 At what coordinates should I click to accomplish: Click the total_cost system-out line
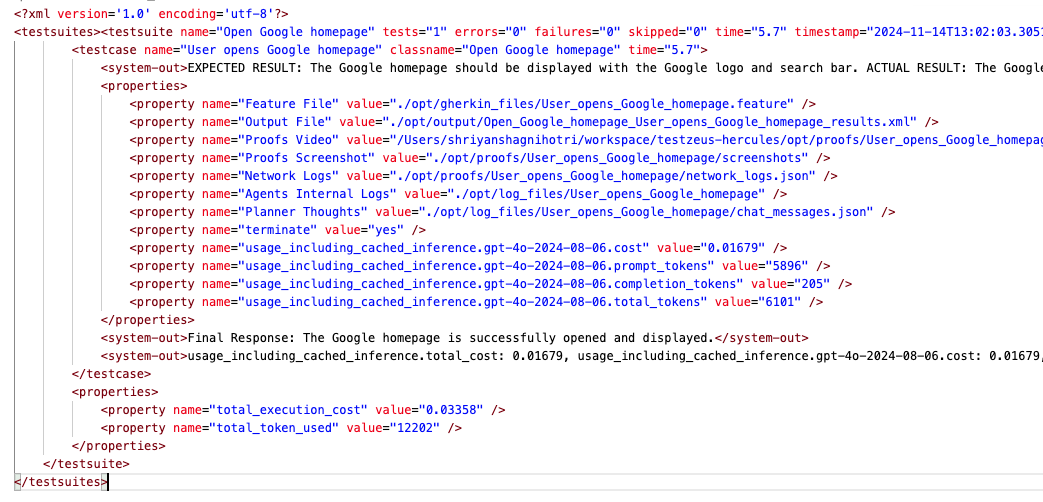[x=571, y=355]
